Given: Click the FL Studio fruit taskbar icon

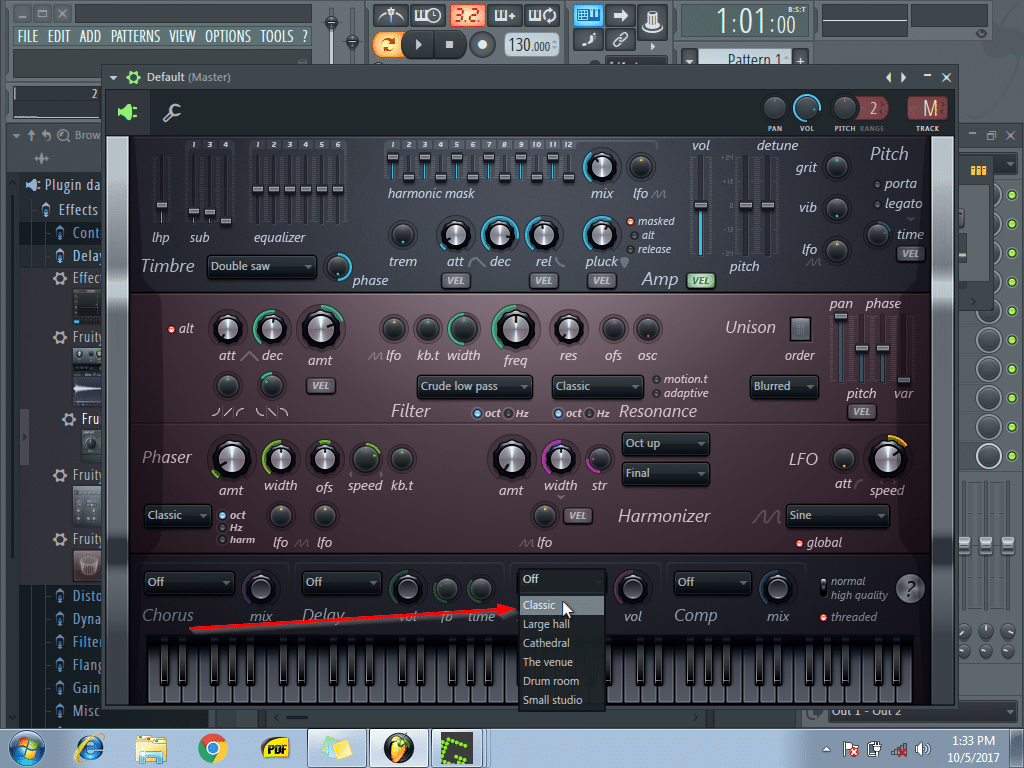Looking at the screenshot, I should pyautogui.click(x=399, y=748).
